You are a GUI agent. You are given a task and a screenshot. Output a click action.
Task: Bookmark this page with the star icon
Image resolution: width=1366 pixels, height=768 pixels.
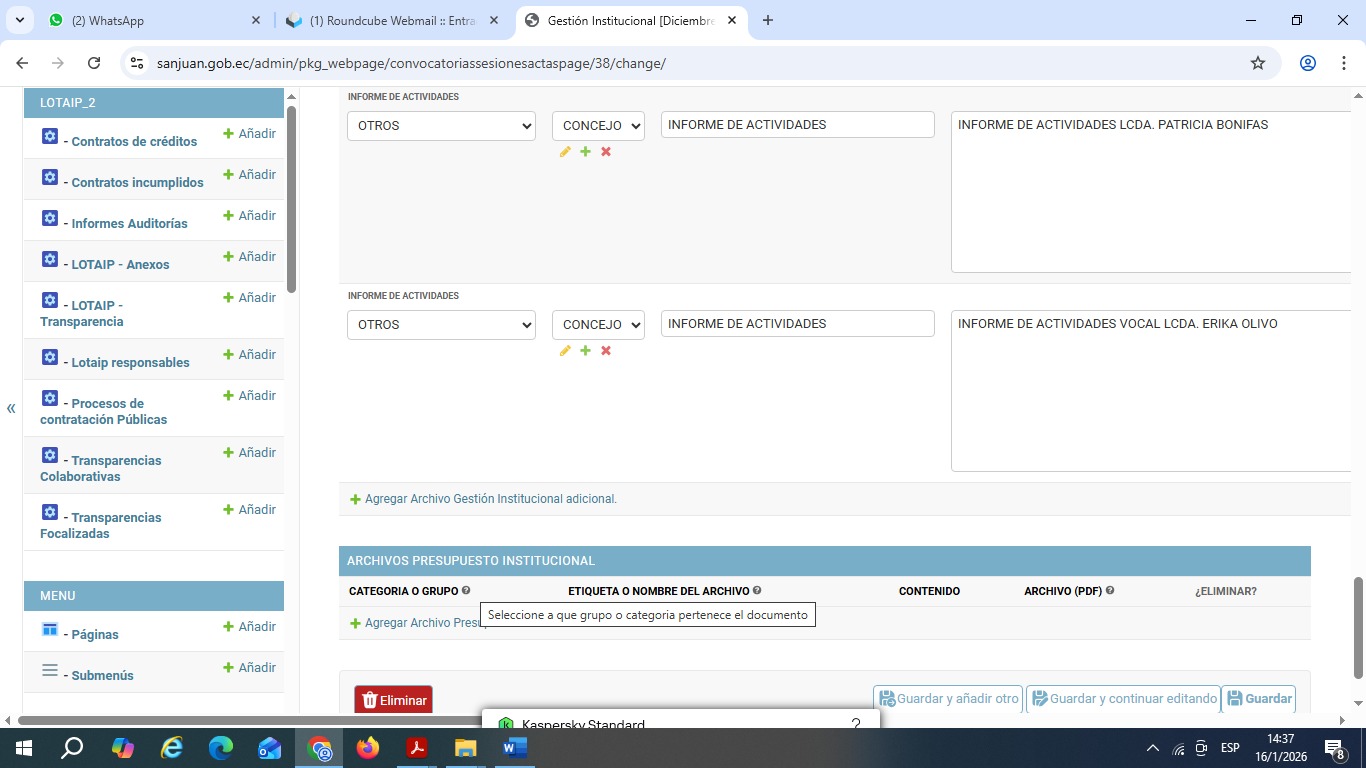click(1258, 63)
